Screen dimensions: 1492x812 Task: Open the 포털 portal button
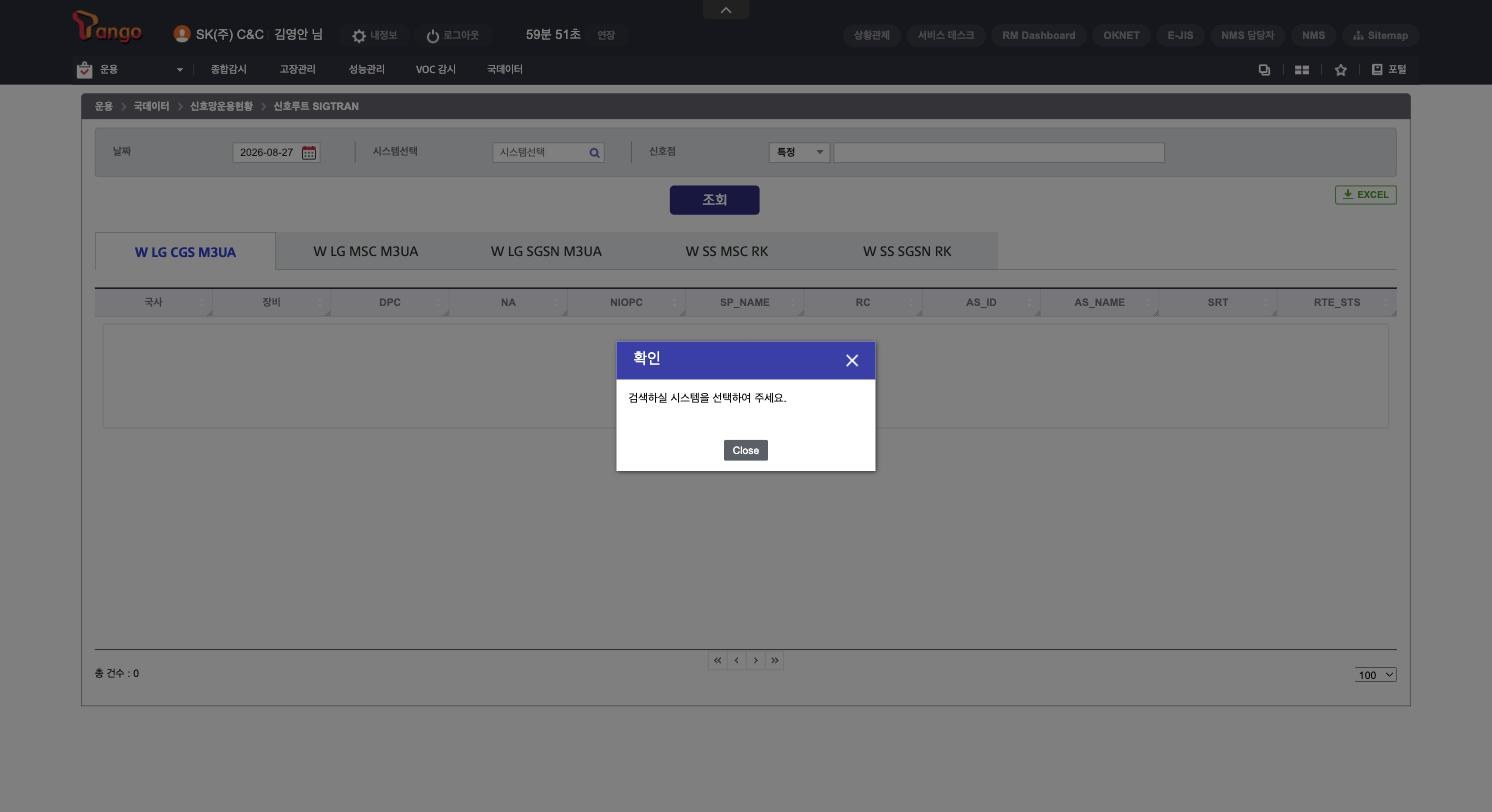point(1389,70)
